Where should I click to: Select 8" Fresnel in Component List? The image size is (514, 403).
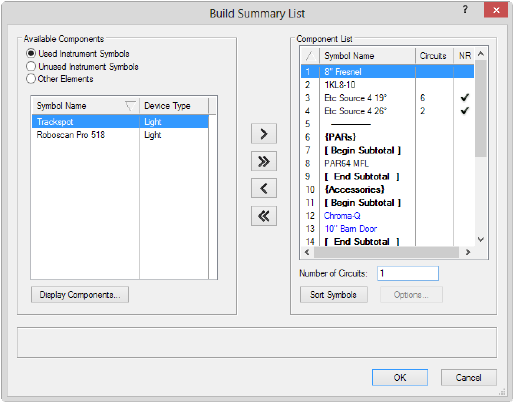(388, 71)
